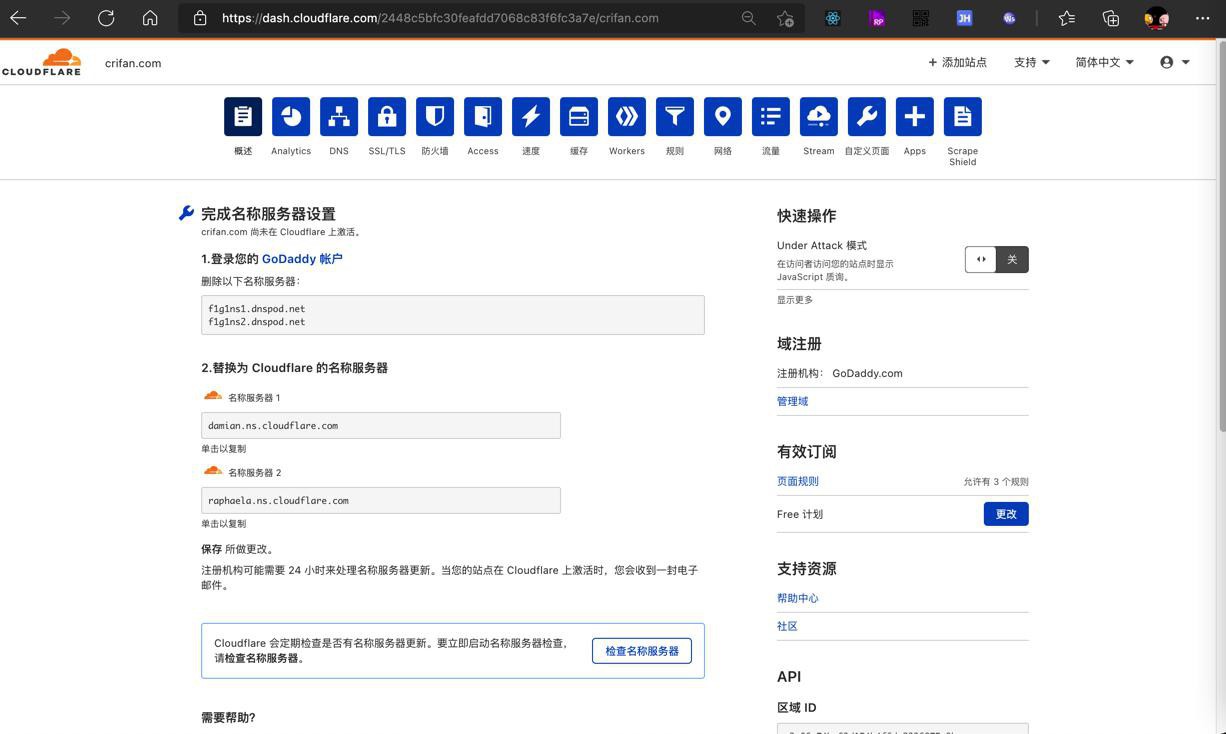This screenshot has height=734, width=1226.
Task: Click the React DevTools extension icon
Action: [833, 18]
